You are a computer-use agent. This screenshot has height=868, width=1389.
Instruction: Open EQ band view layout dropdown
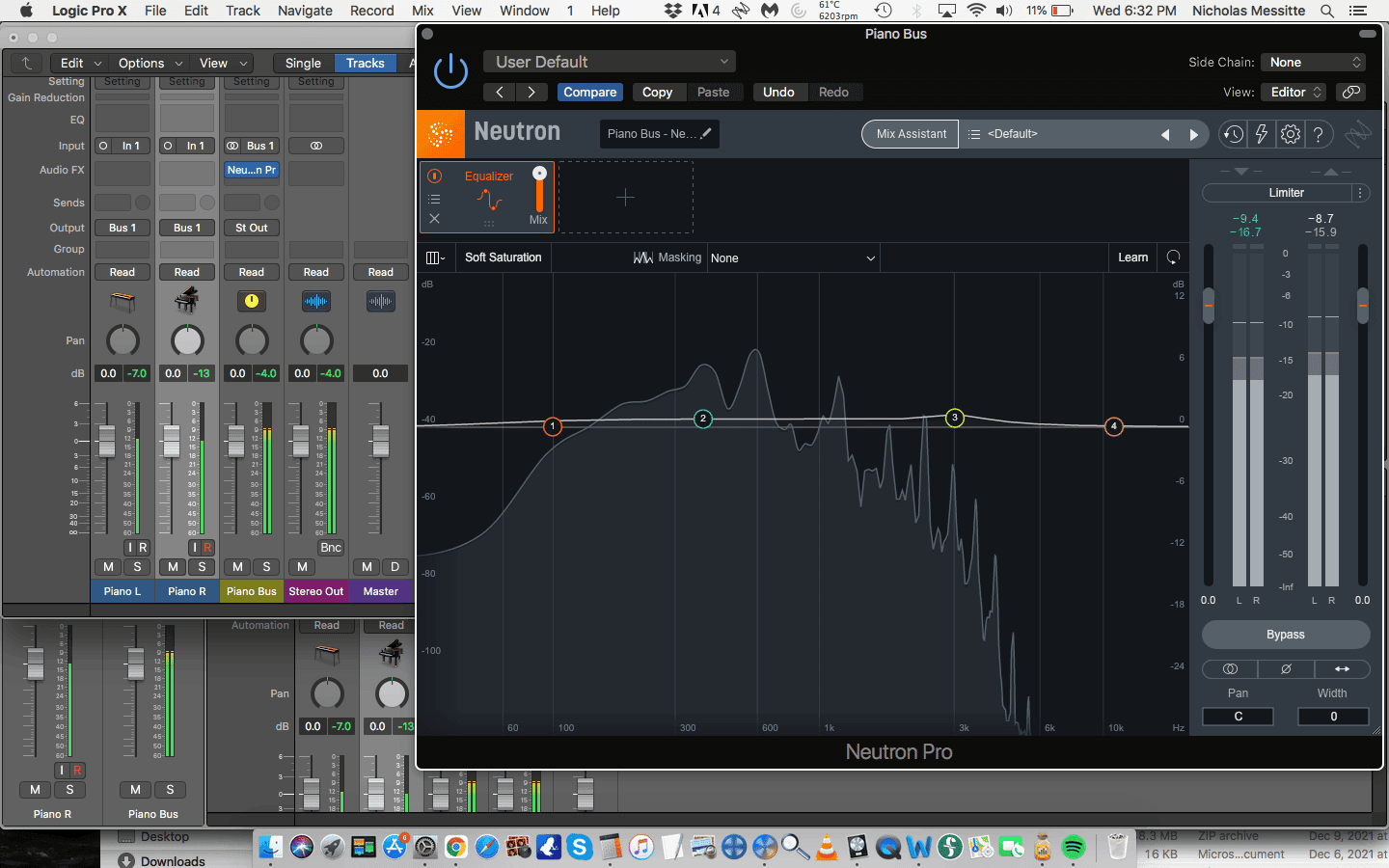pyautogui.click(x=435, y=258)
